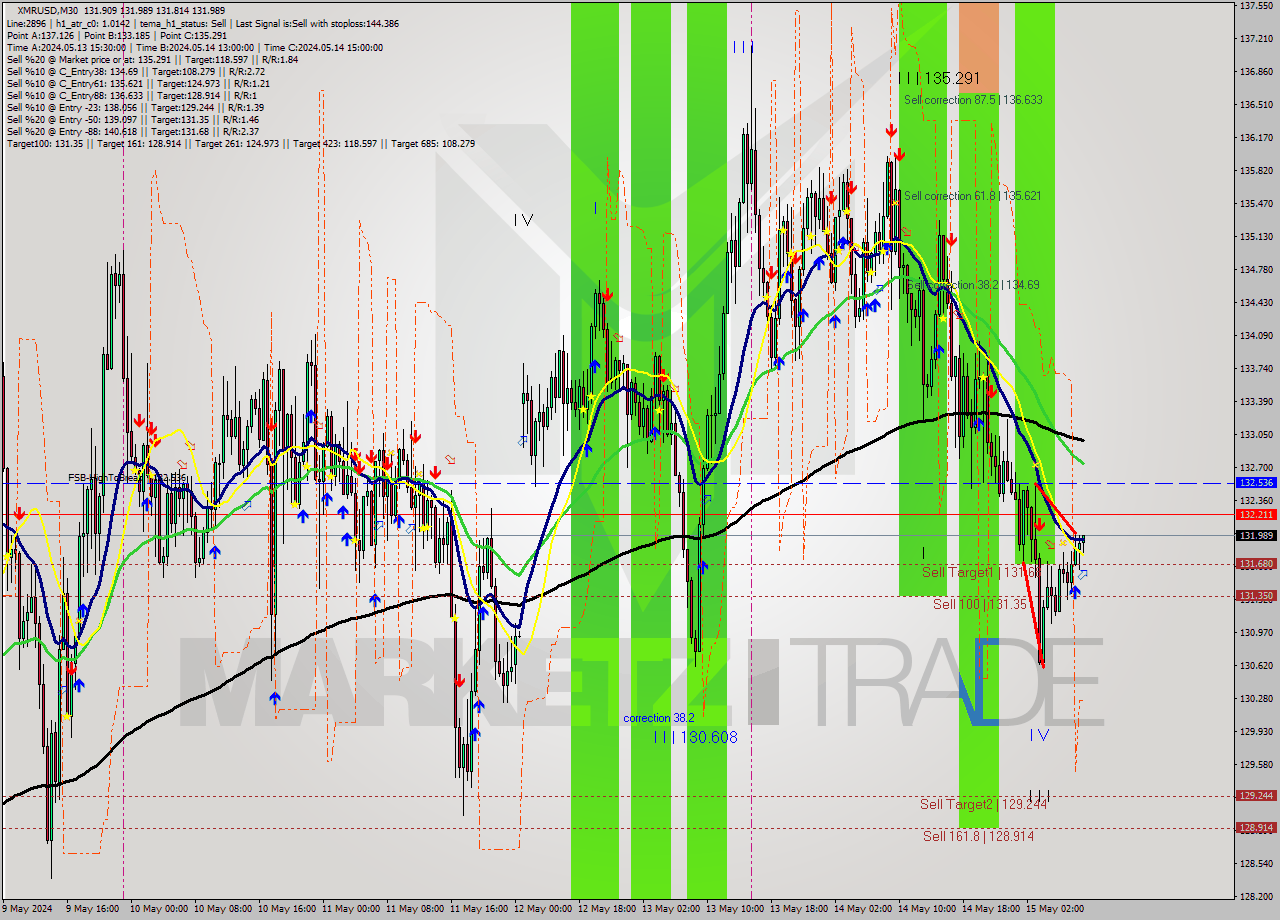The height and width of the screenshot is (920, 1280).
Task: Click the blue IV wave label
Action: pos(1039,735)
